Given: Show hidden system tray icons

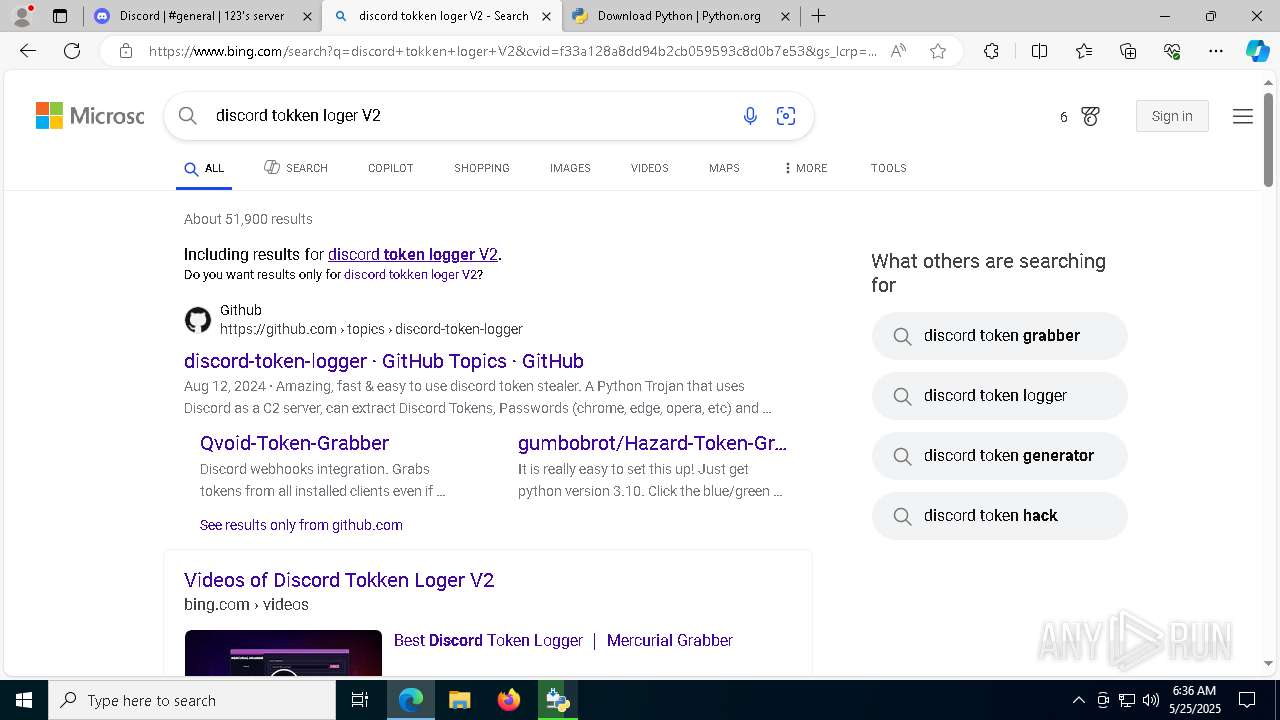Looking at the screenshot, I should point(1078,700).
